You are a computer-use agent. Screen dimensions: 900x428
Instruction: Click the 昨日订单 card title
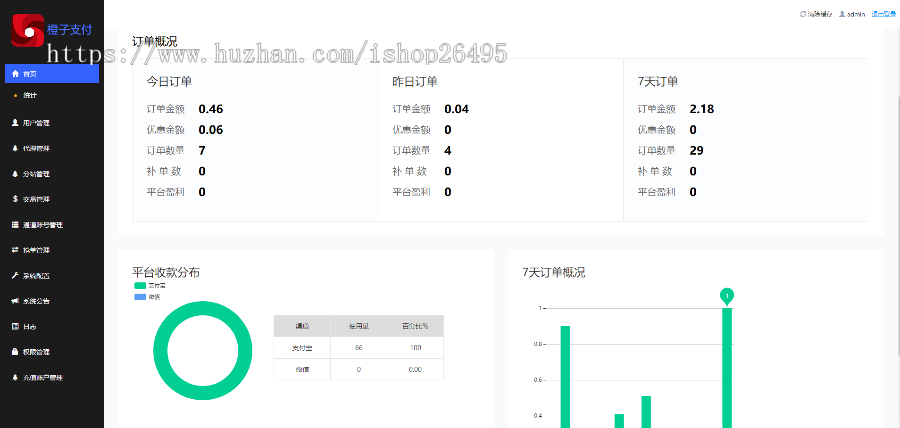[x=414, y=81]
